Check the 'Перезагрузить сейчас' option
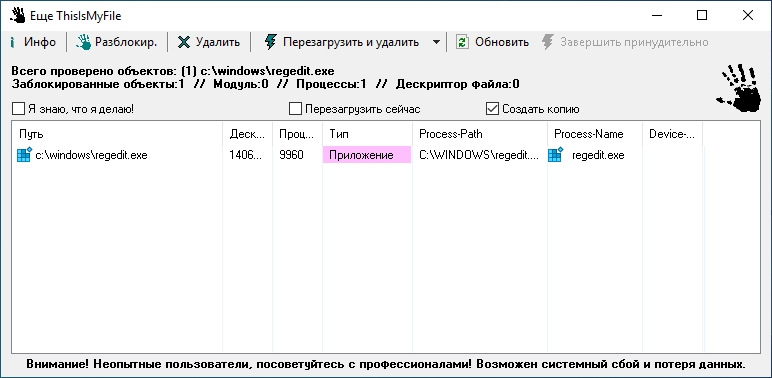This screenshot has width=772, height=378. [295, 109]
